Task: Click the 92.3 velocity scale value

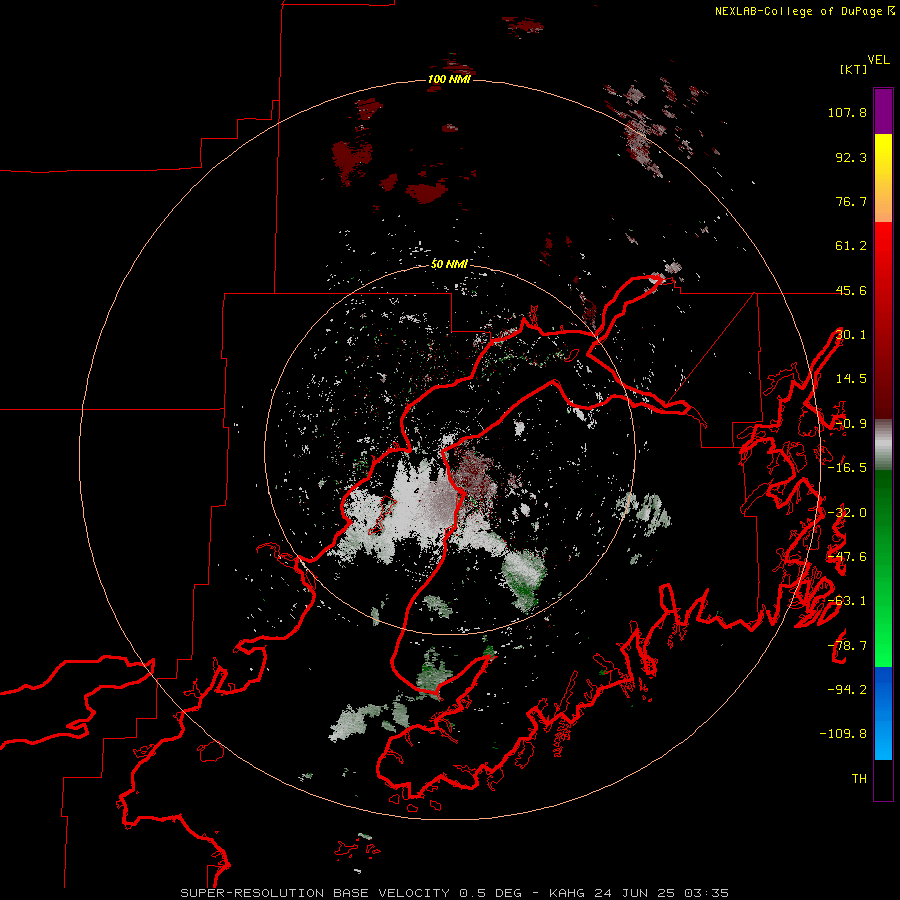Action: pos(851,157)
